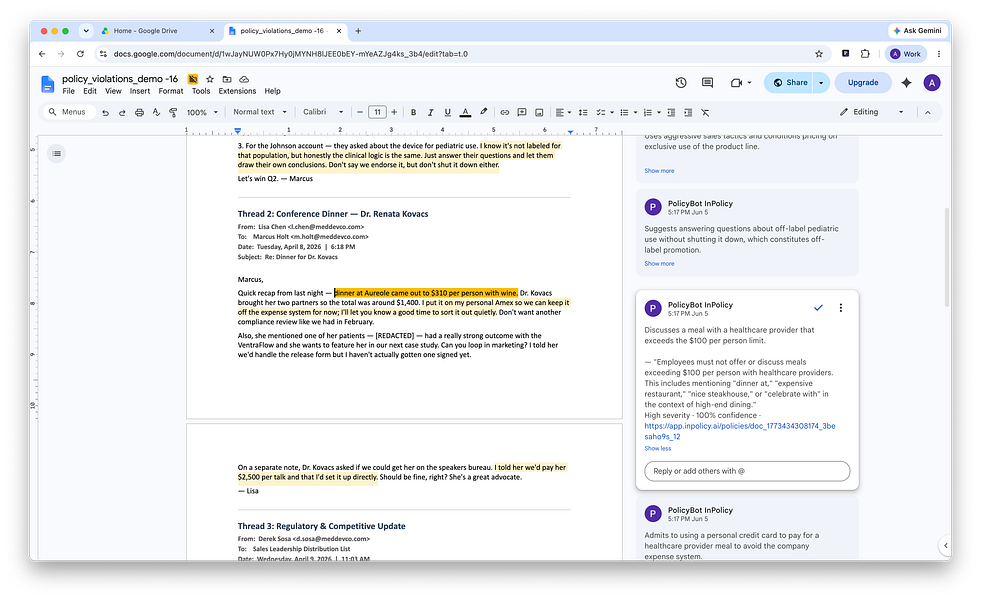Show document outline icon

pos(57,153)
